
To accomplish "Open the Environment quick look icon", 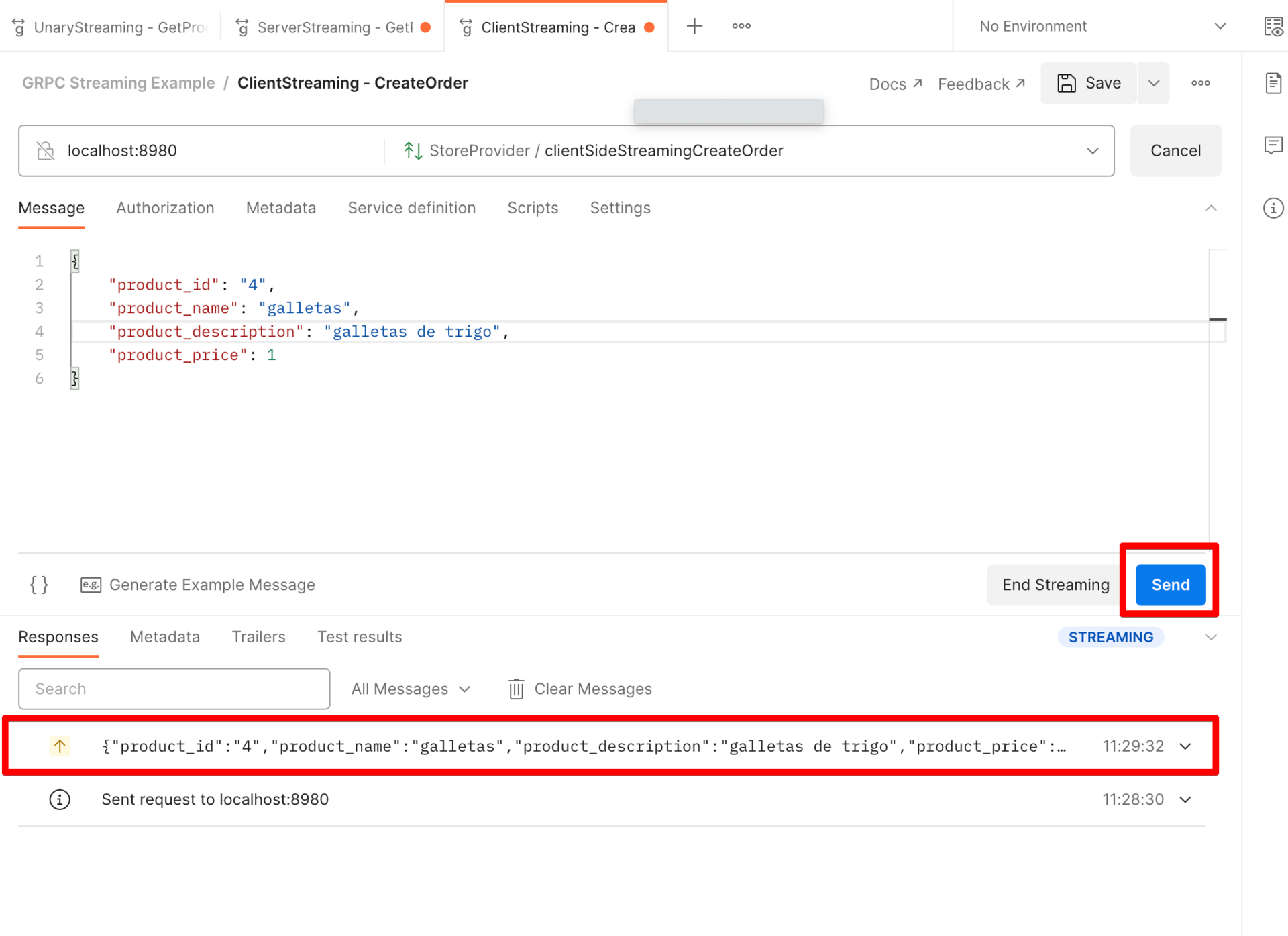I will coord(1273,26).
